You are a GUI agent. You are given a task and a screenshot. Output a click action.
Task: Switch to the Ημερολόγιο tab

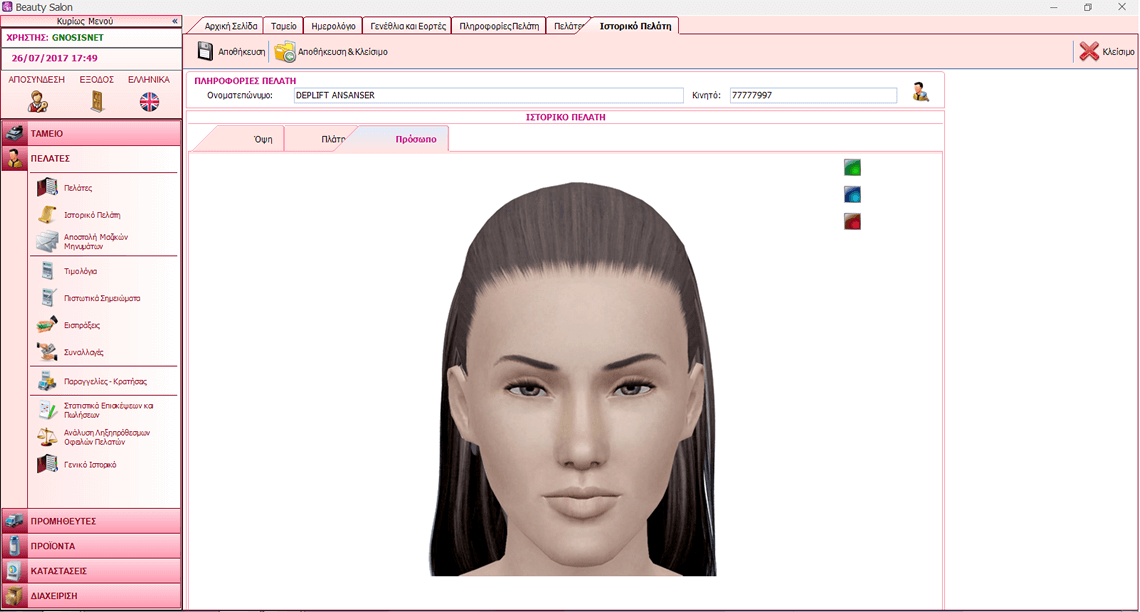333,26
